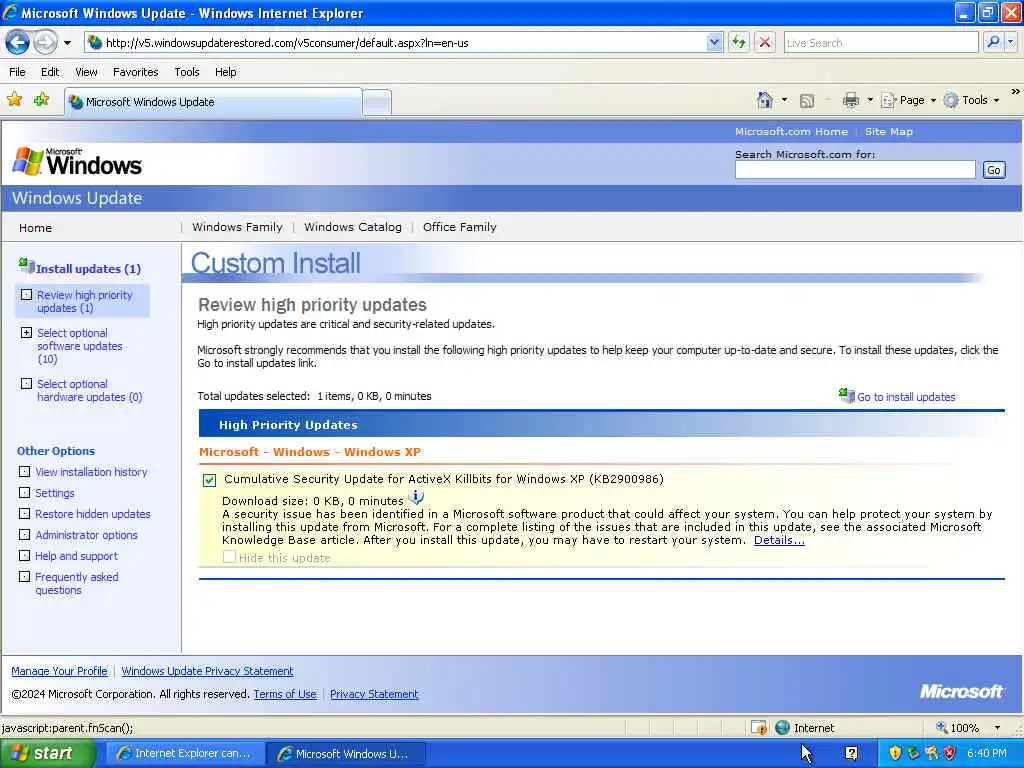The width and height of the screenshot is (1024, 768).
Task: Open the Favorites menu
Action: (135, 72)
